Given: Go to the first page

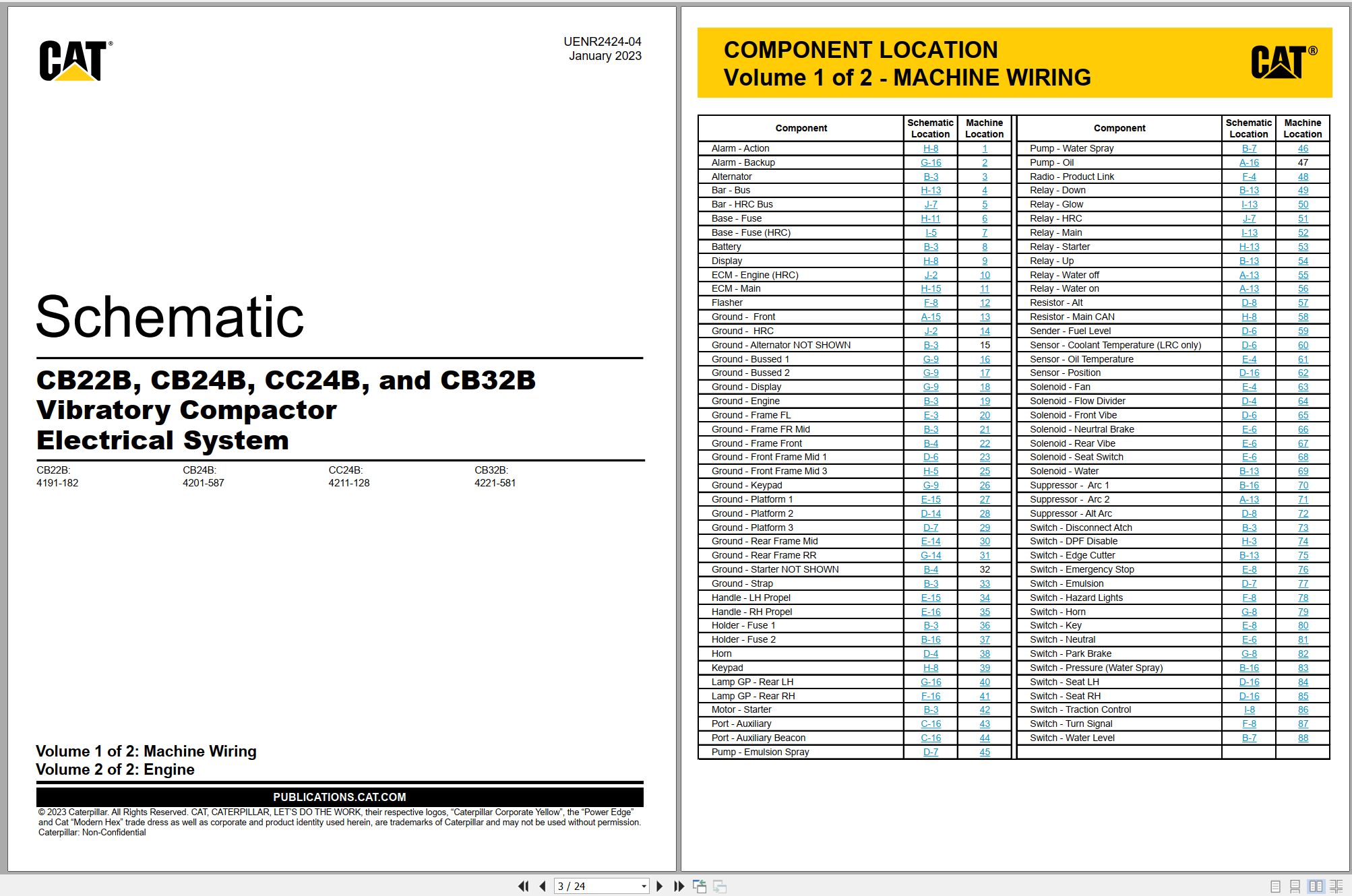Looking at the screenshot, I should pos(523,887).
